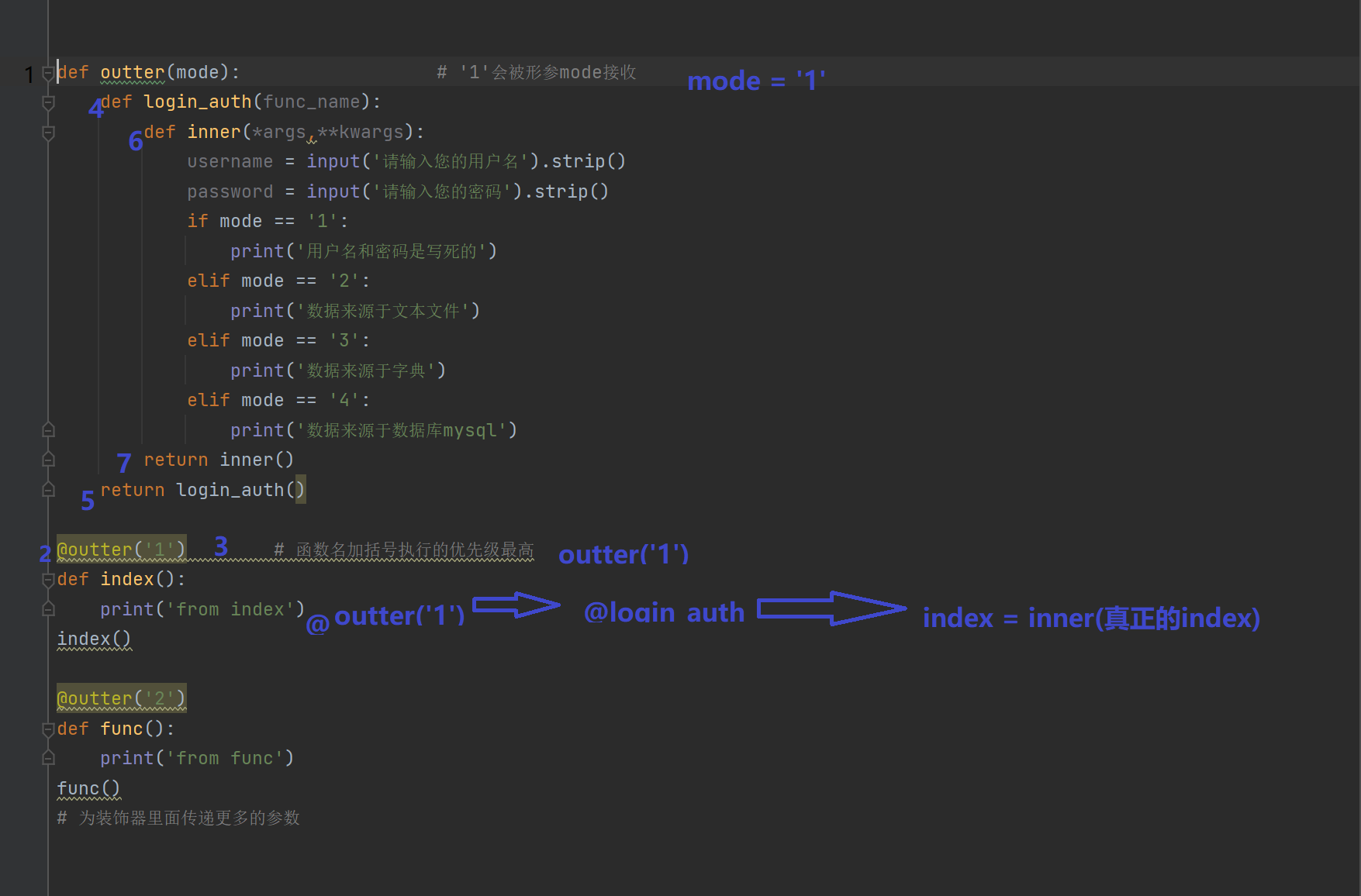Click the line elif mode == '3':
Viewport: 1361px width, 896px height.
pos(278,340)
